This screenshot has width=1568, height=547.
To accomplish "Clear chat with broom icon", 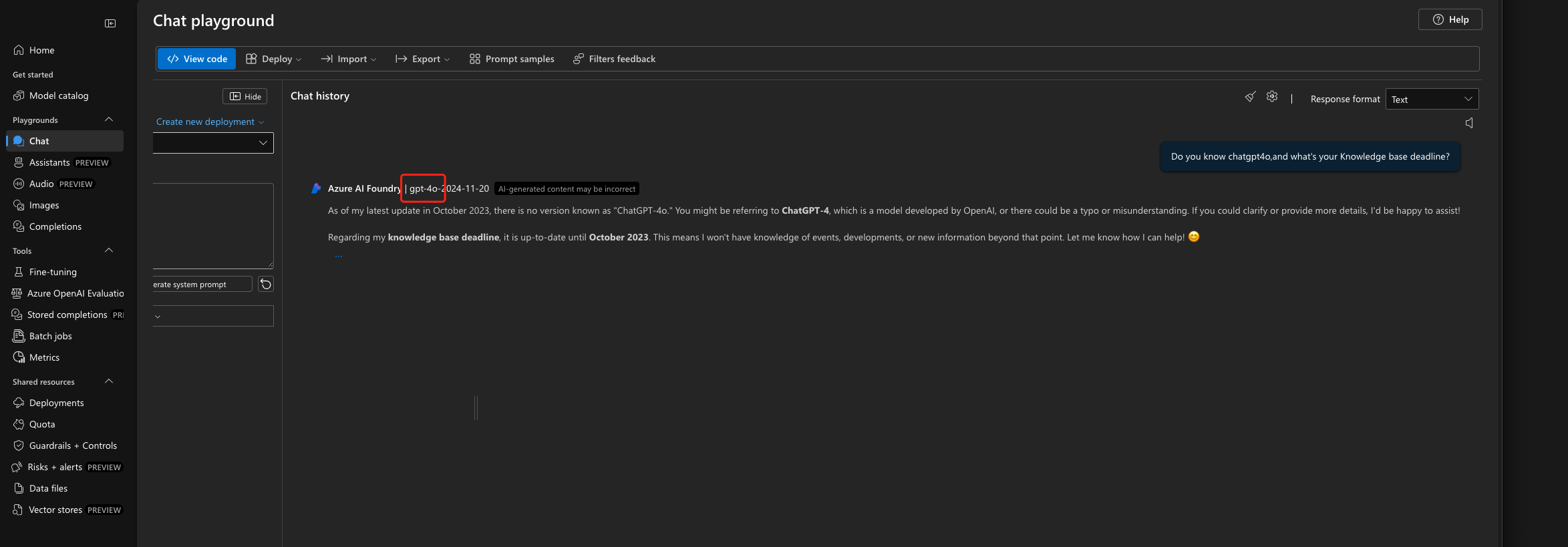I will (1250, 97).
